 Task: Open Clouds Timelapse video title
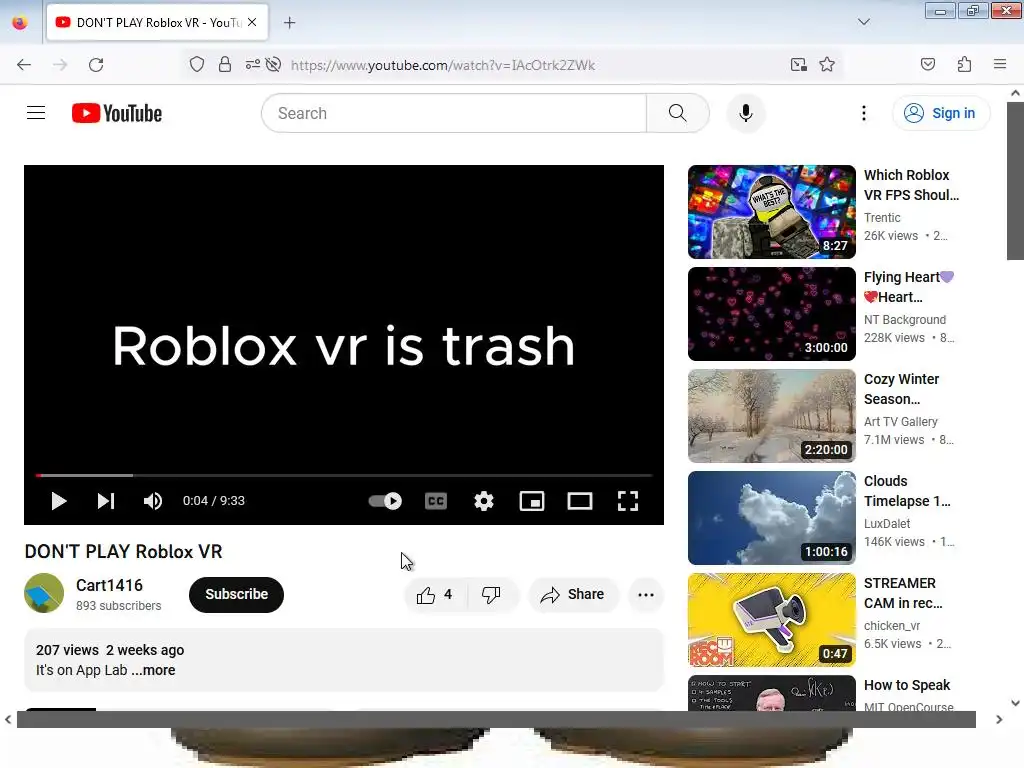pyautogui.click(x=907, y=491)
